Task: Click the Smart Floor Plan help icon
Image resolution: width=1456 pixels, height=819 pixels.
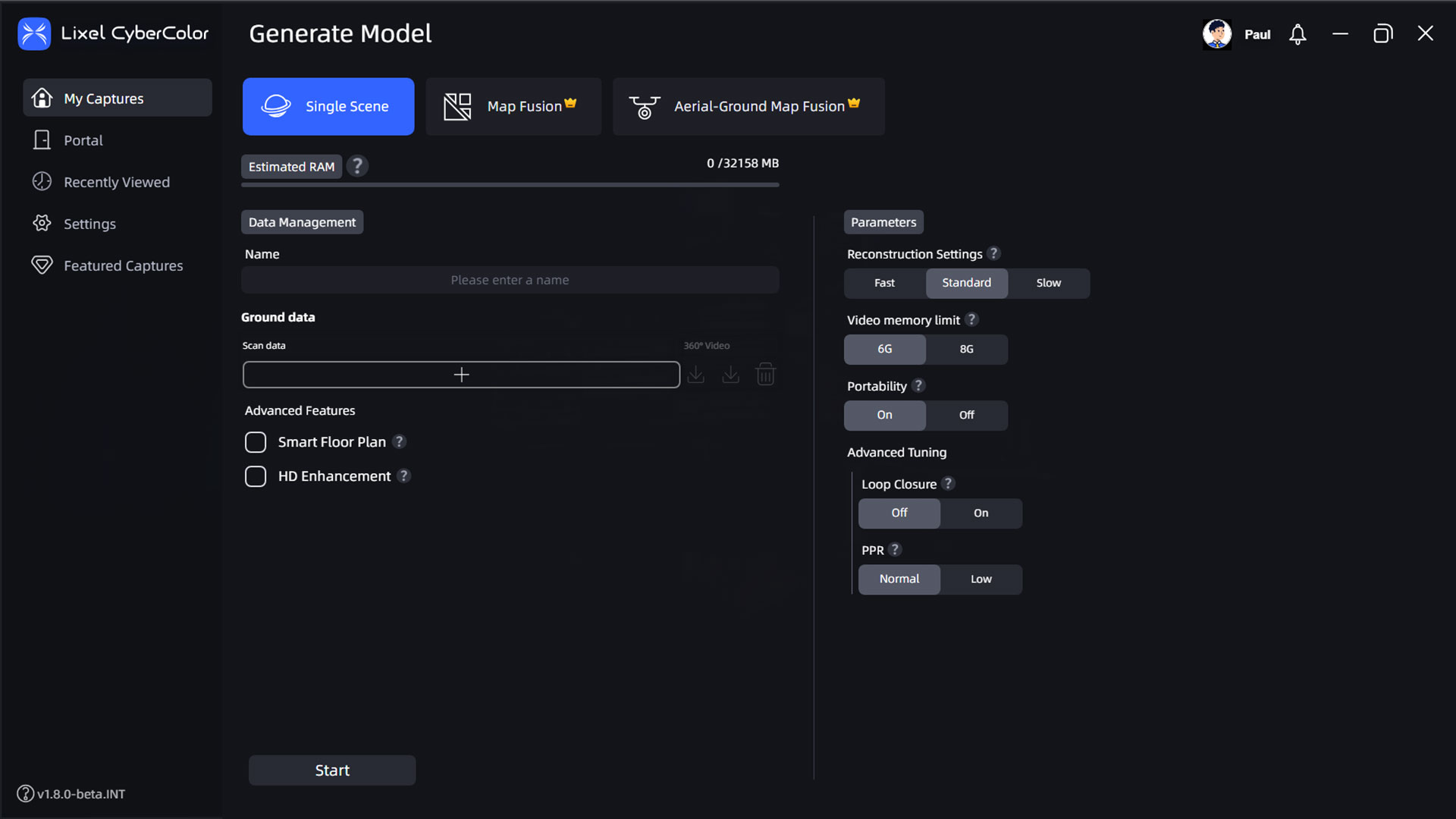Action: tap(400, 441)
